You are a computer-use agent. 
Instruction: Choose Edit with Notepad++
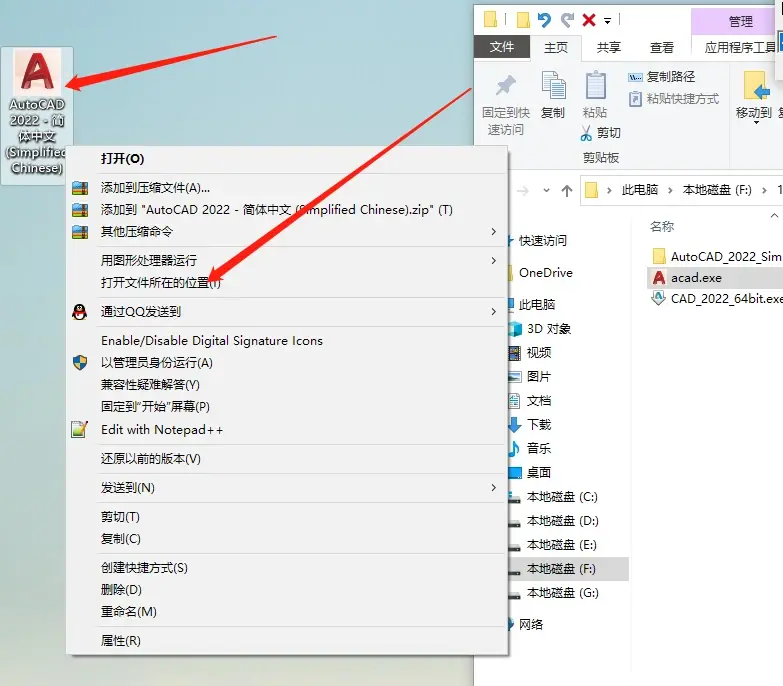coord(287,429)
